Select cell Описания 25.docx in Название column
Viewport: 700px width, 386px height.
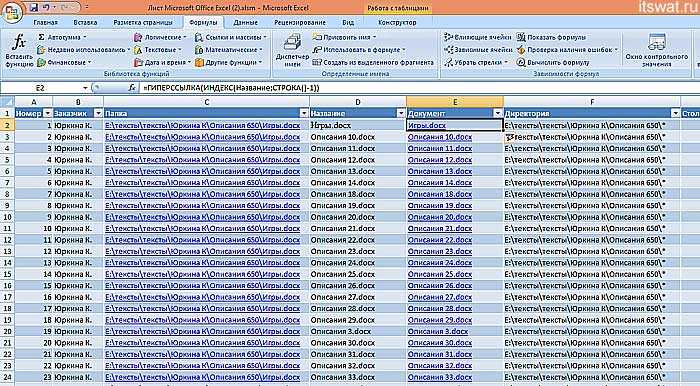358,274
